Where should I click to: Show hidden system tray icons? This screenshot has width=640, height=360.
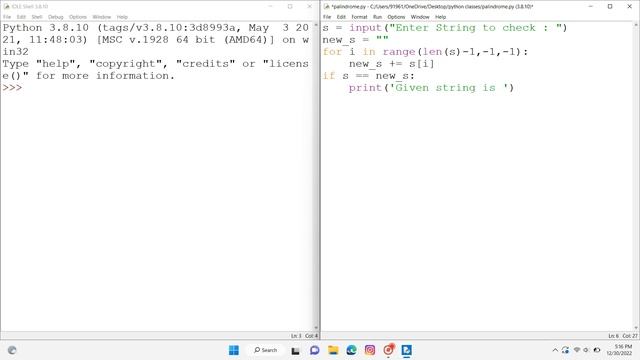tap(555, 350)
